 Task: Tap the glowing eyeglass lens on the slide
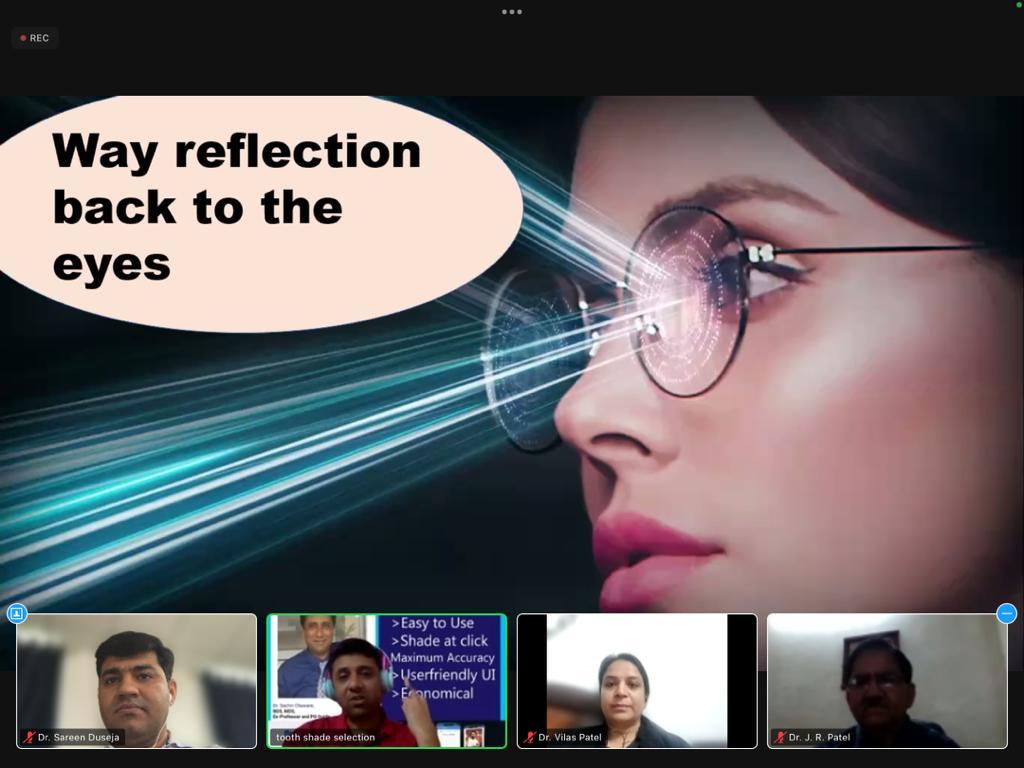point(687,300)
